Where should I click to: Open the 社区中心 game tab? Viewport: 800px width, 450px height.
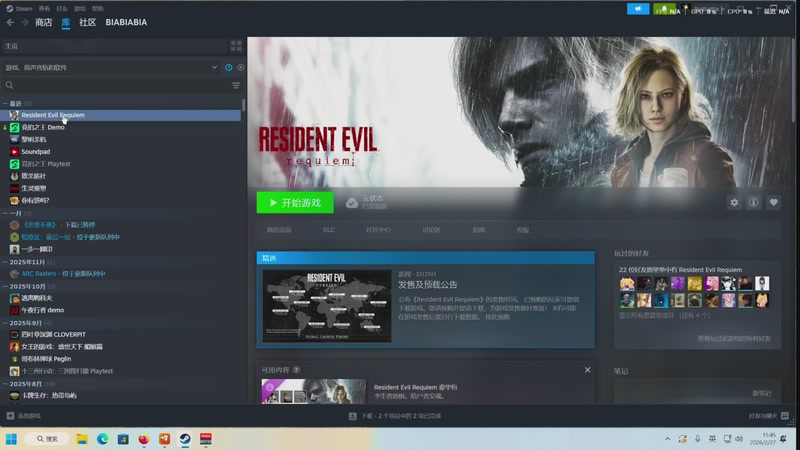click(378, 230)
